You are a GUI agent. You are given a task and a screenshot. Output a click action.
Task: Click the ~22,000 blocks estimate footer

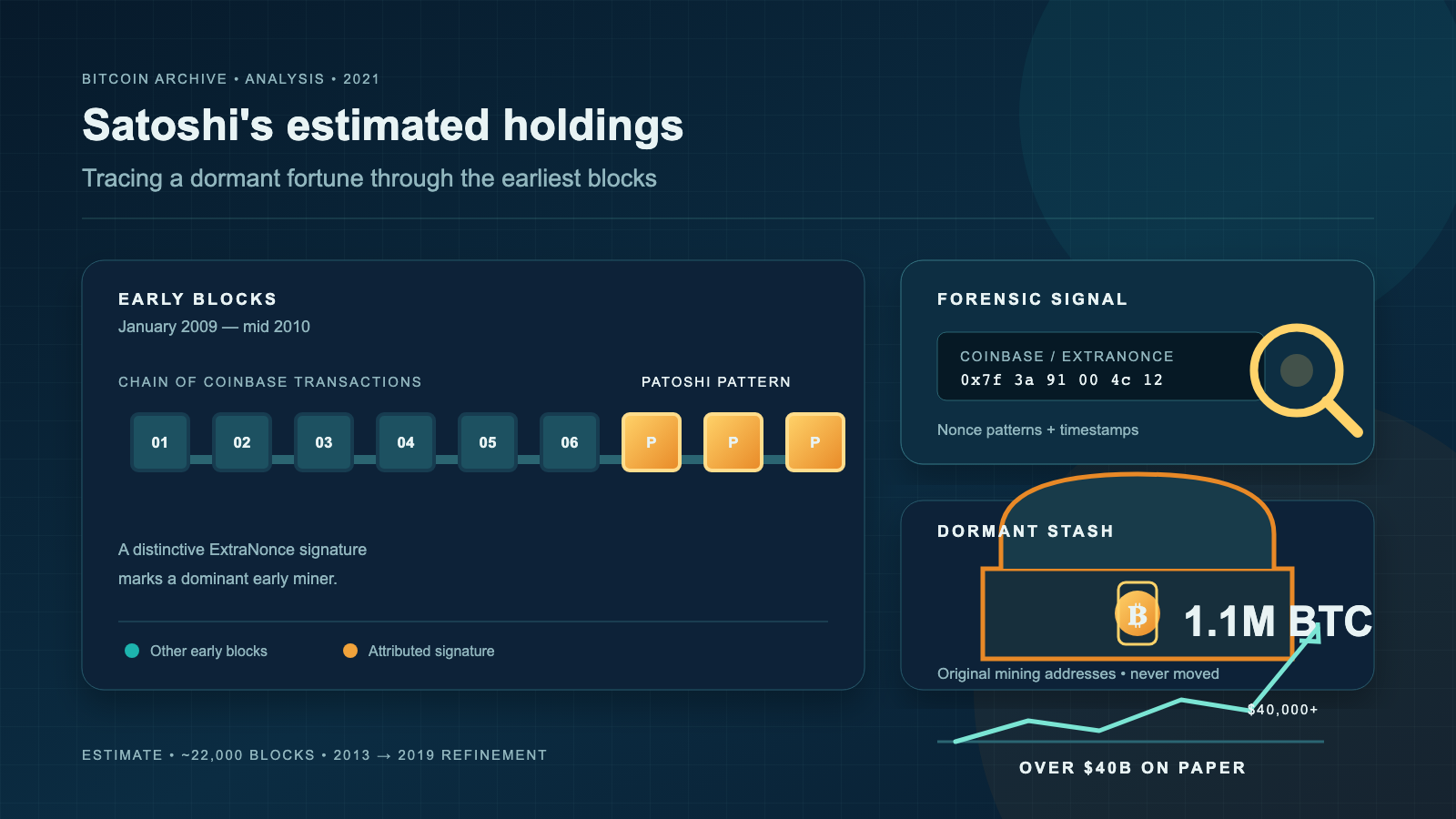tap(314, 755)
